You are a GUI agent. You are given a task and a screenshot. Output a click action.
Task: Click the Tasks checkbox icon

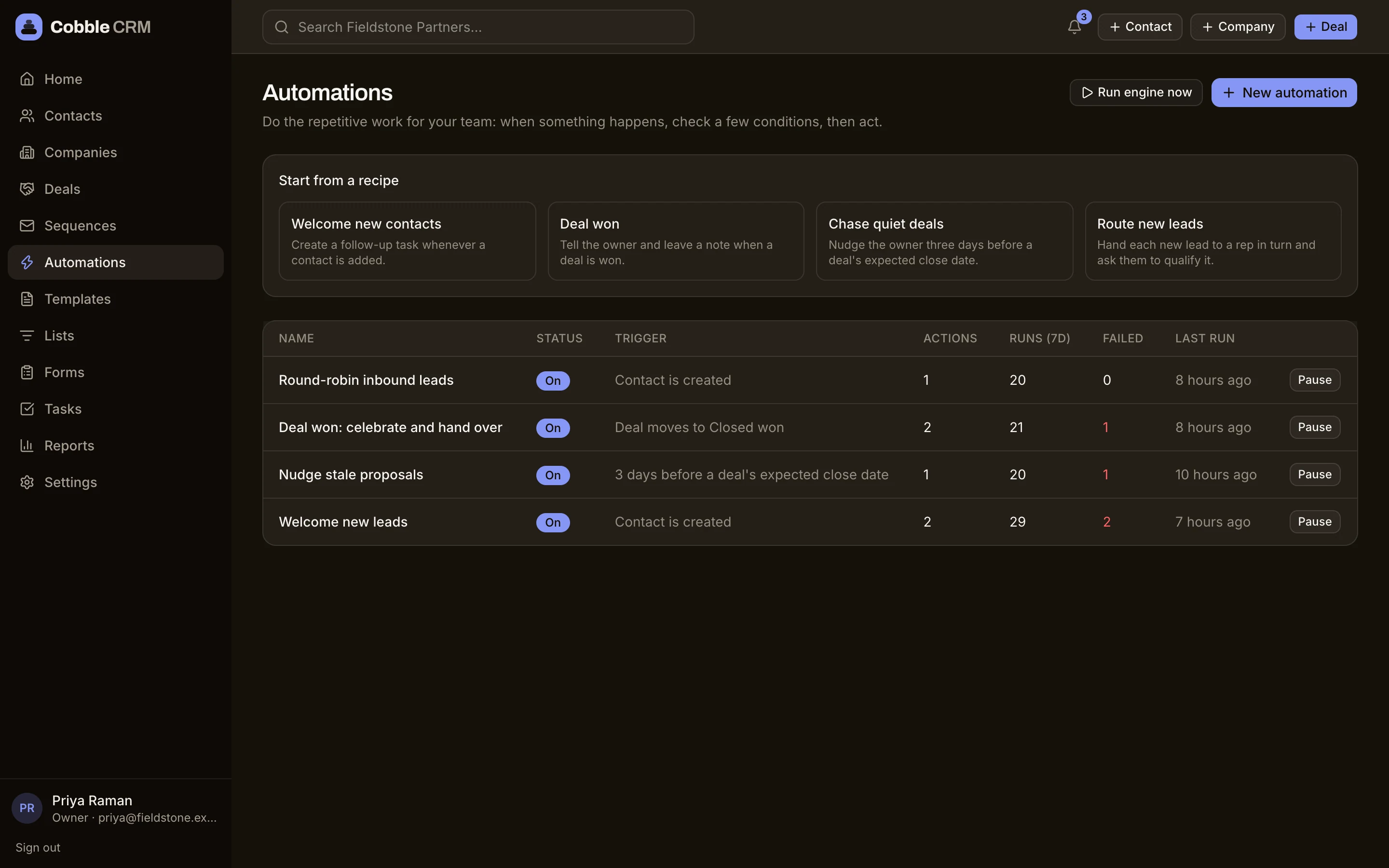pyautogui.click(x=27, y=409)
